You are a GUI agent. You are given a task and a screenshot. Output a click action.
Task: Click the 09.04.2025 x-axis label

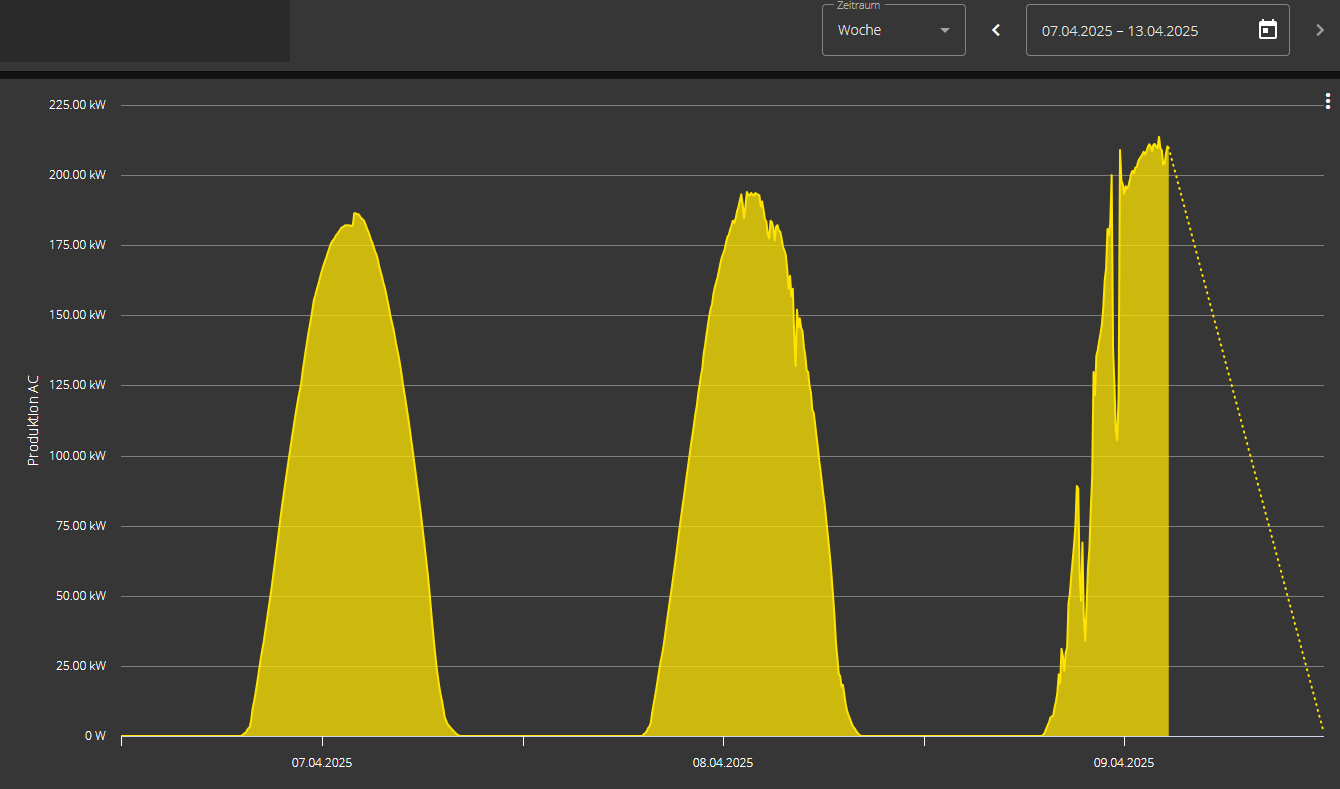(1124, 763)
